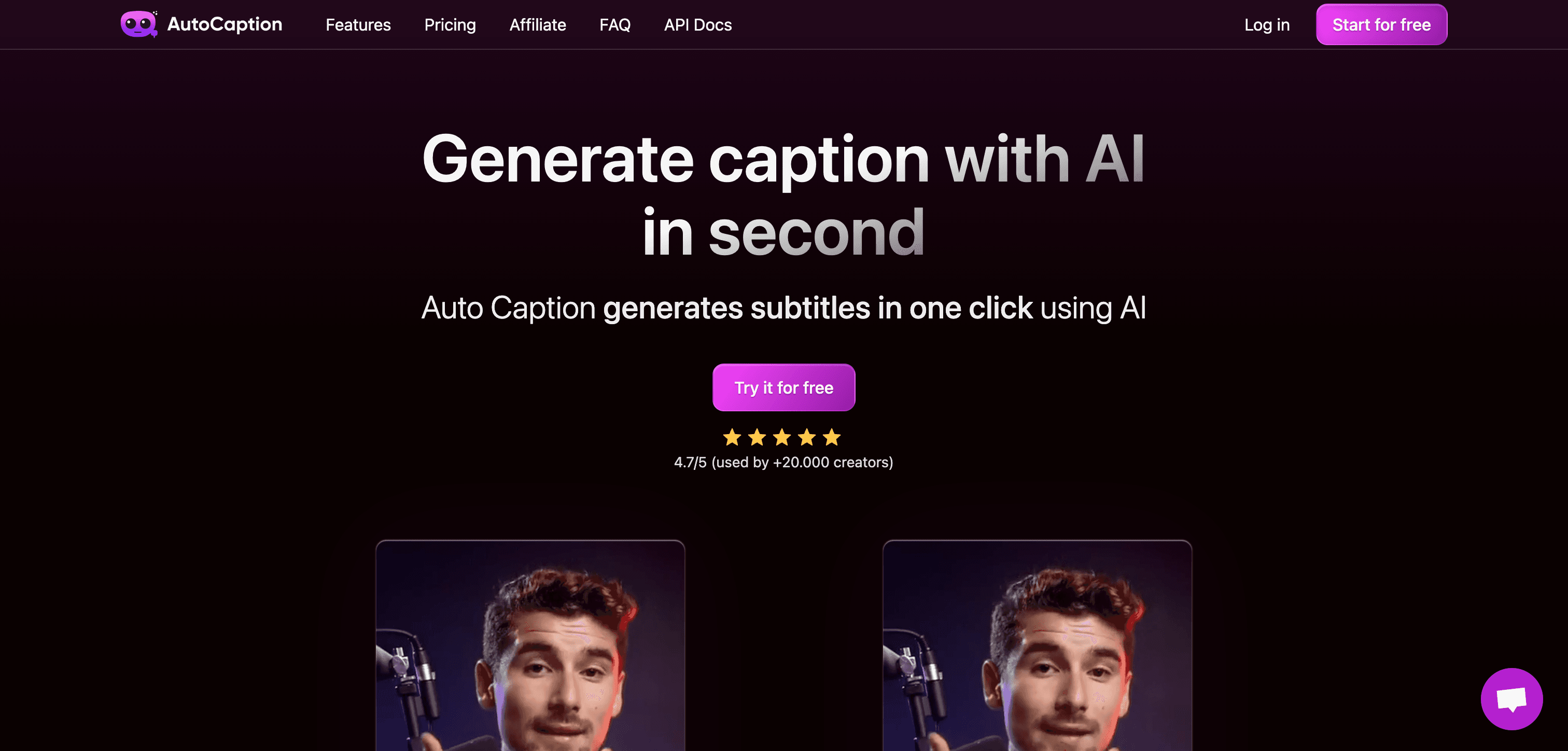Click the Features navigation menu item

[358, 24]
